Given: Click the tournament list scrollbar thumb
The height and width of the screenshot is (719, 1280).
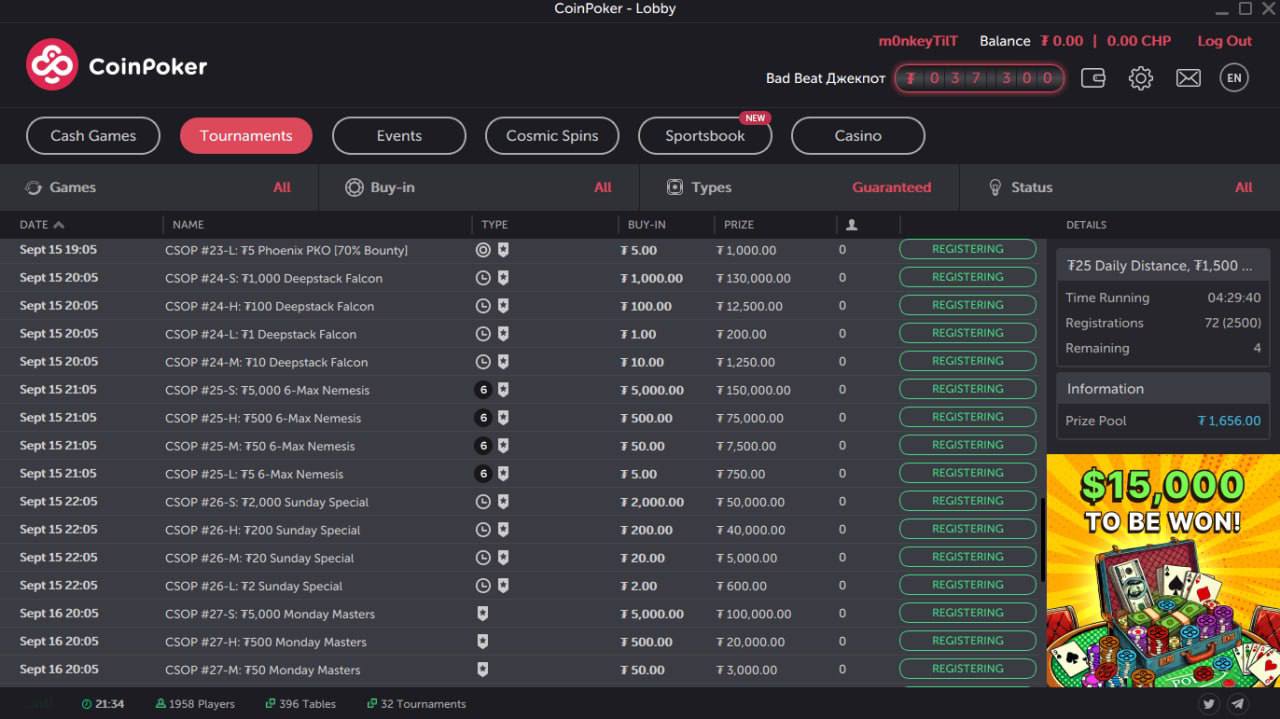Looking at the screenshot, I should [1042, 542].
